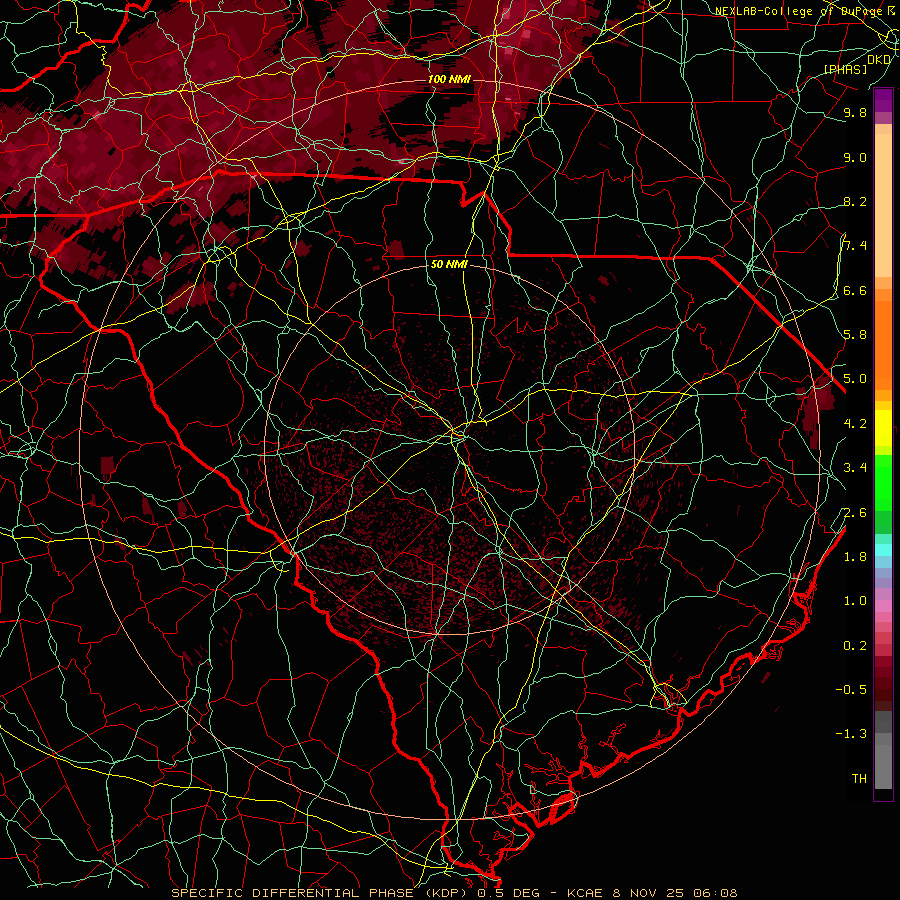Screen dimensions: 900x900
Task: Select the 1.0 scale value
Action: tap(855, 600)
